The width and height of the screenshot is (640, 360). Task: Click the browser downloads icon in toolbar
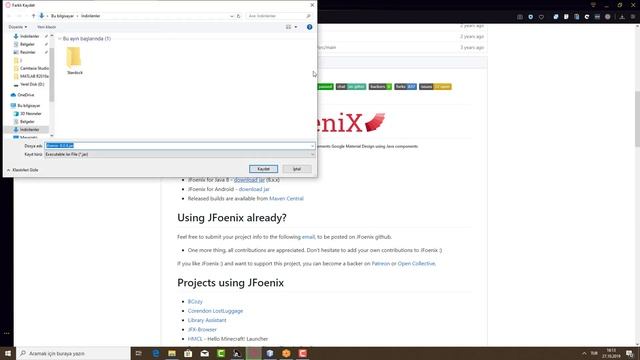622,17
